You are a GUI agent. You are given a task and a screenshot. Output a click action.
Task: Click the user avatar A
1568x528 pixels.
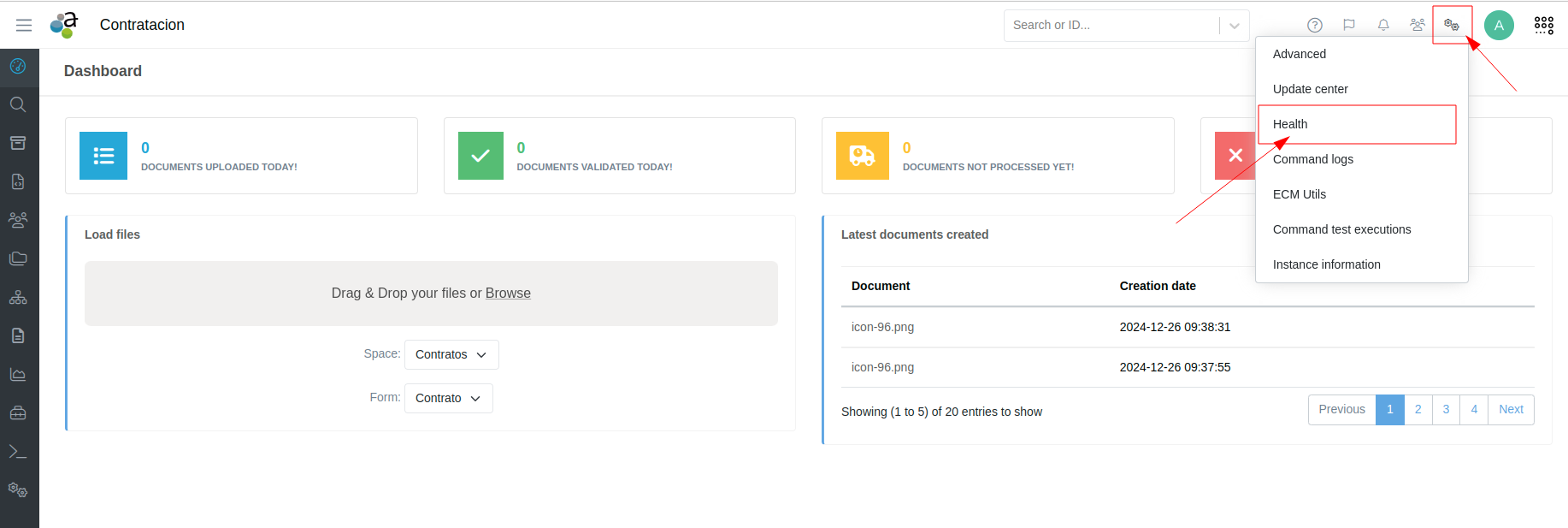pyautogui.click(x=1499, y=26)
